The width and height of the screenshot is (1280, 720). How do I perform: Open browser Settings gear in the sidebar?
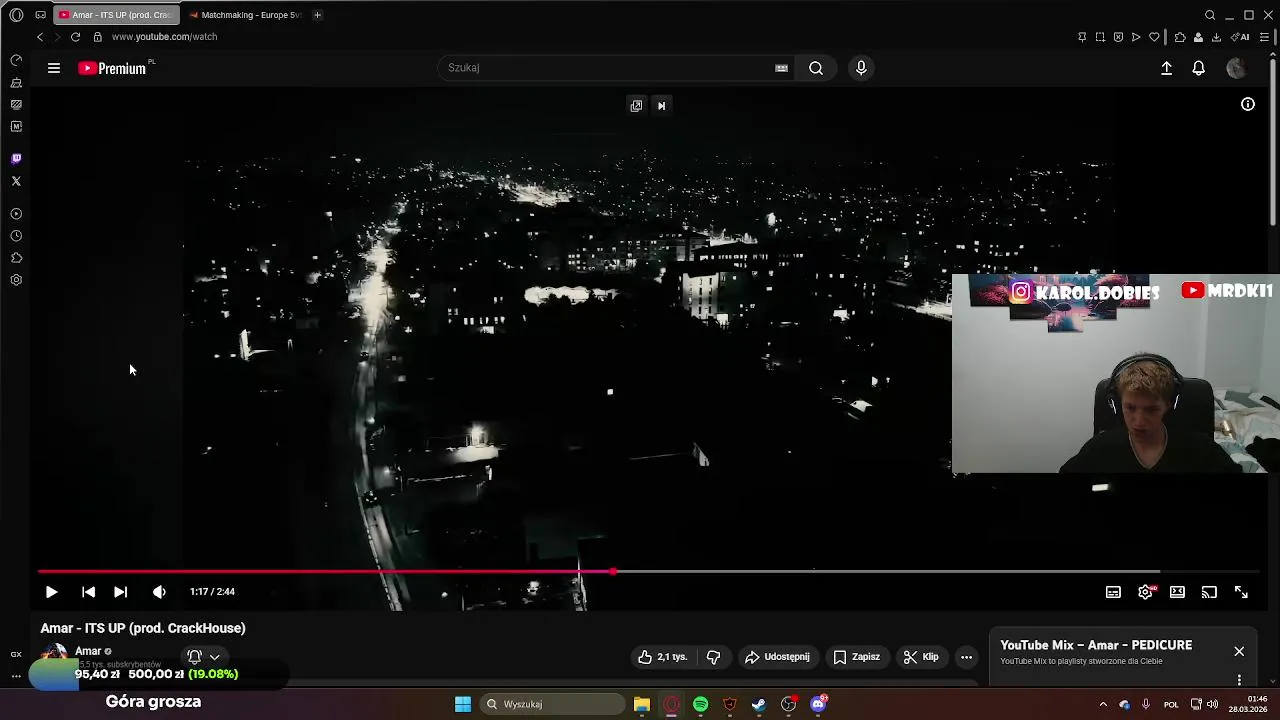pos(16,280)
